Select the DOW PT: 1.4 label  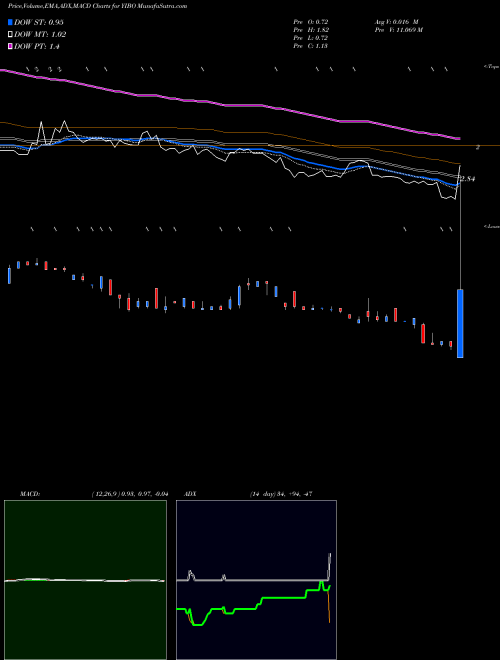pyautogui.click(x=37, y=47)
